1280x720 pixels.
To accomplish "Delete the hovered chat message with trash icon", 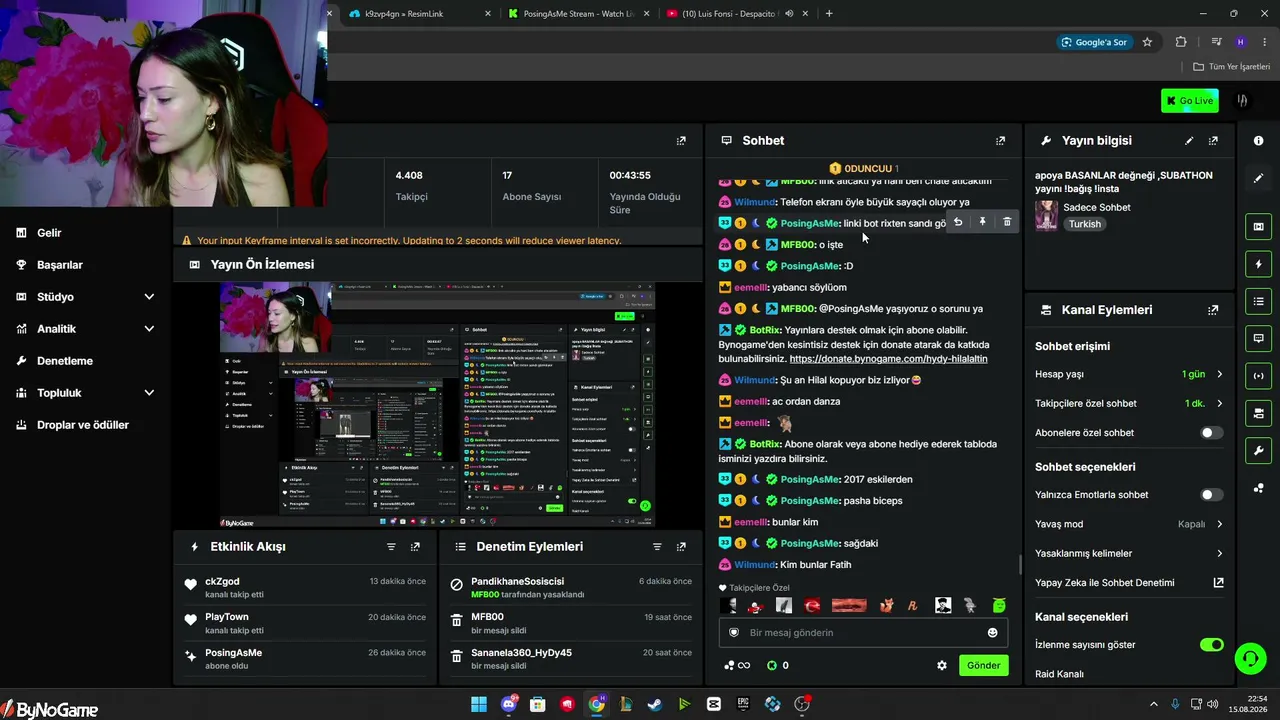I will 1007,222.
